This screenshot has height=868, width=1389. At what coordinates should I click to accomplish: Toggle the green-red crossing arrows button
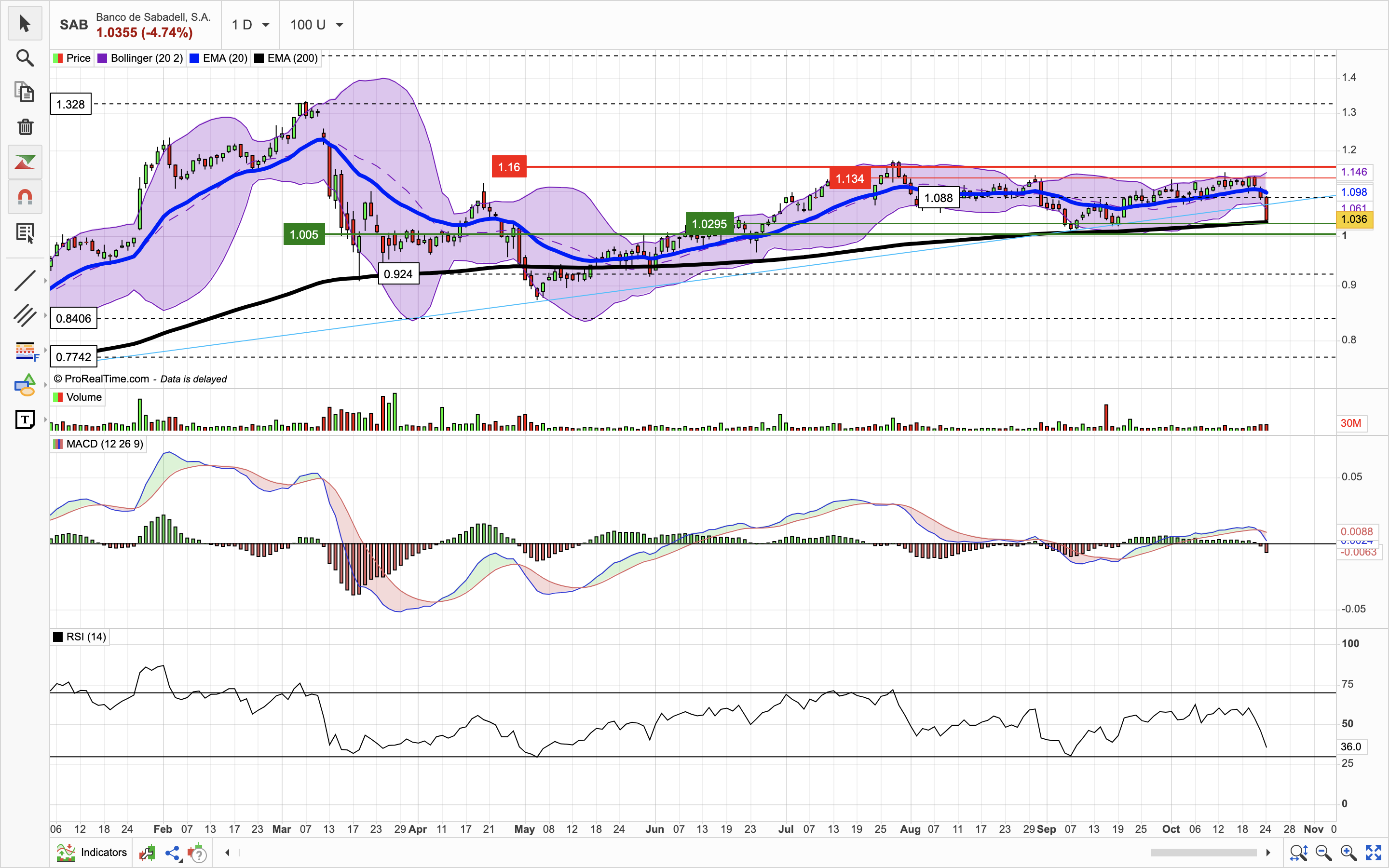25,163
